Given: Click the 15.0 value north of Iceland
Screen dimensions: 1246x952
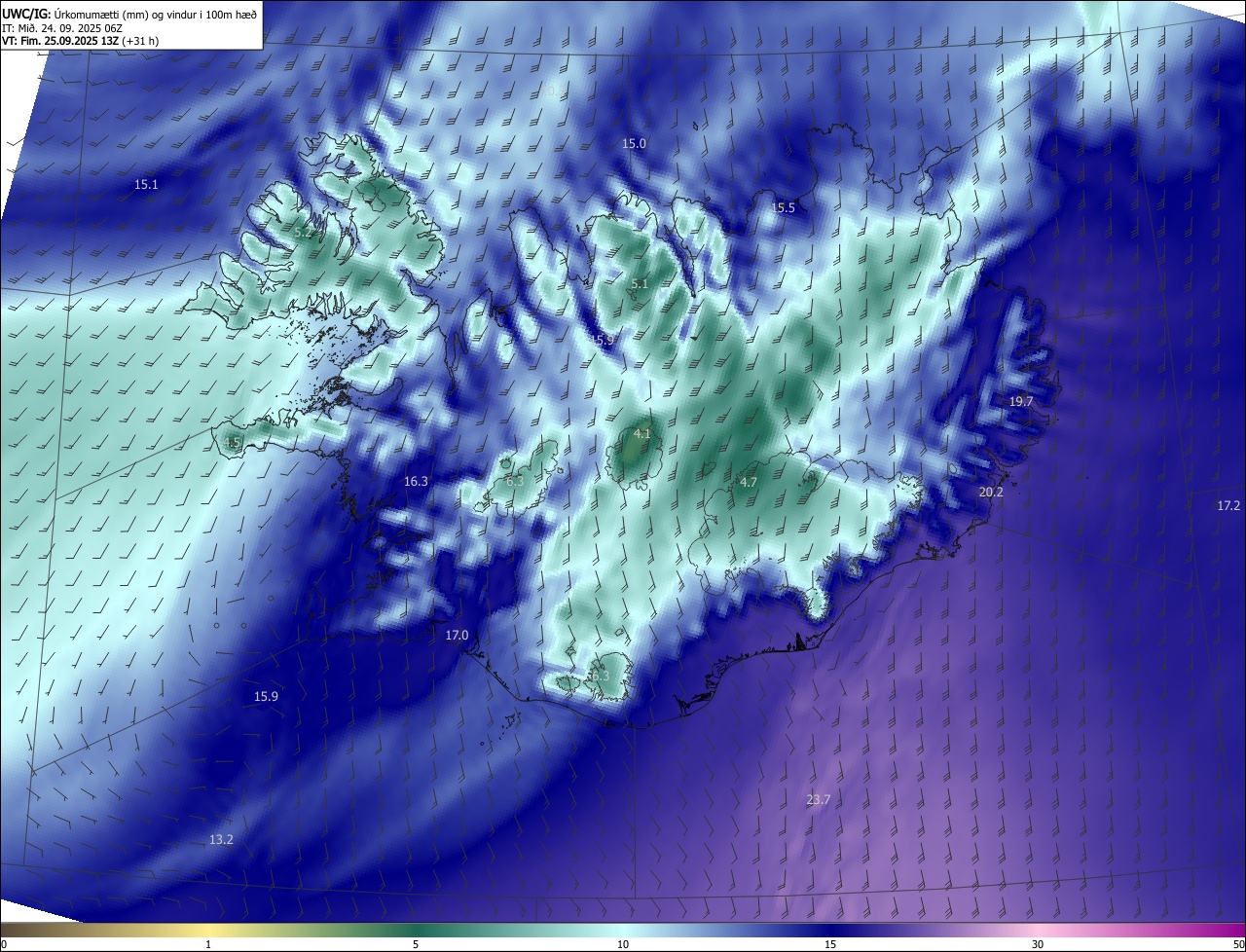Looking at the screenshot, I should [634, 143].
